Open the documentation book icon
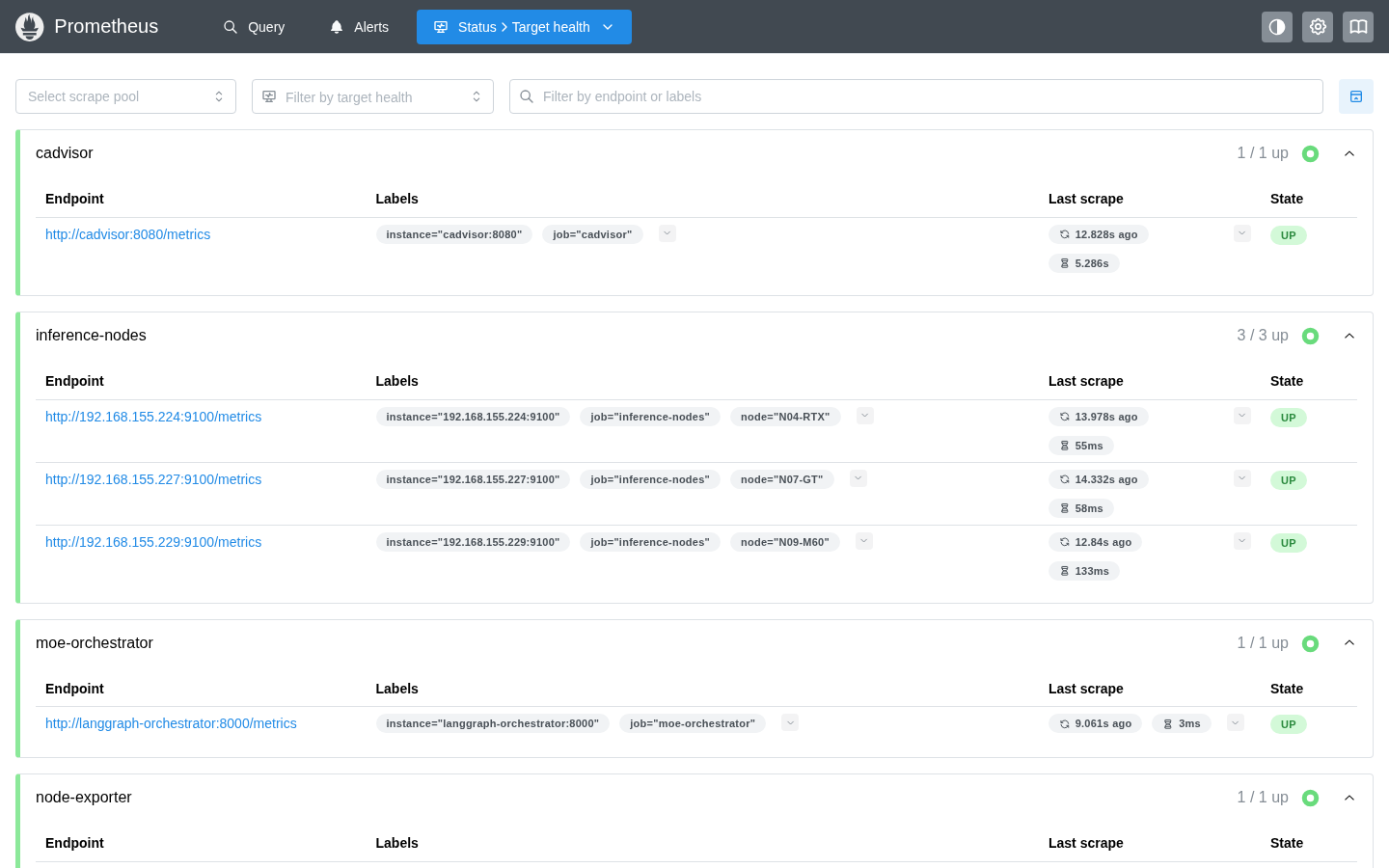This screenshot has width=1389, height=868. [x=1358, y=27]
